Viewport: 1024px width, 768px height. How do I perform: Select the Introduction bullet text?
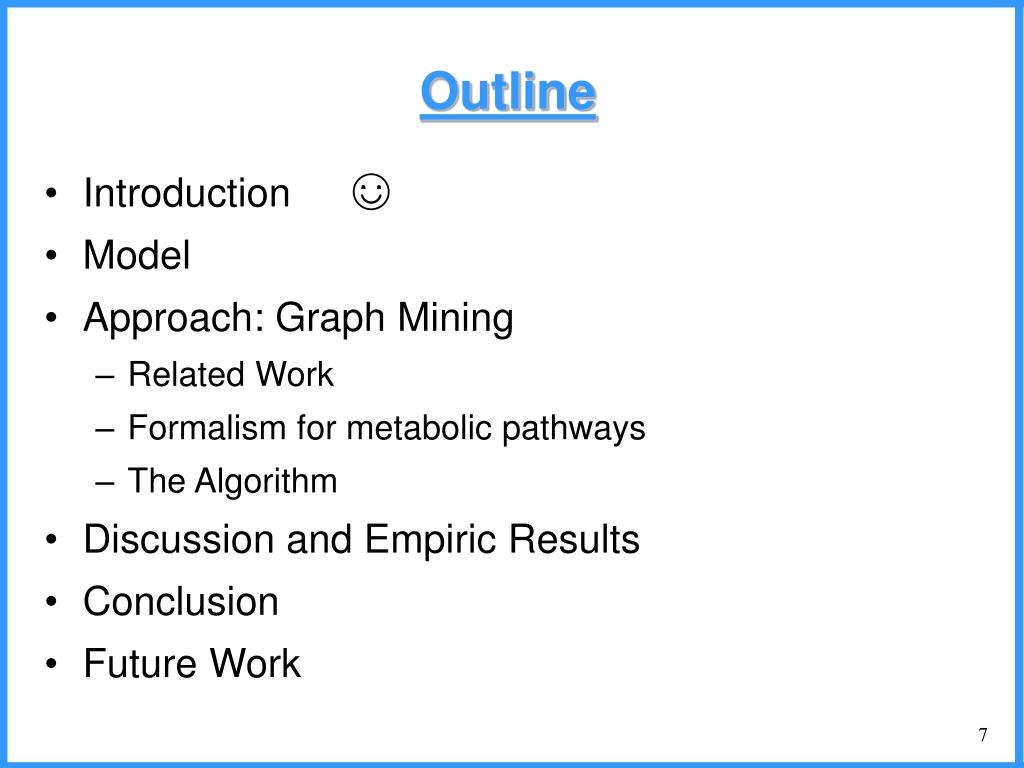187,193
